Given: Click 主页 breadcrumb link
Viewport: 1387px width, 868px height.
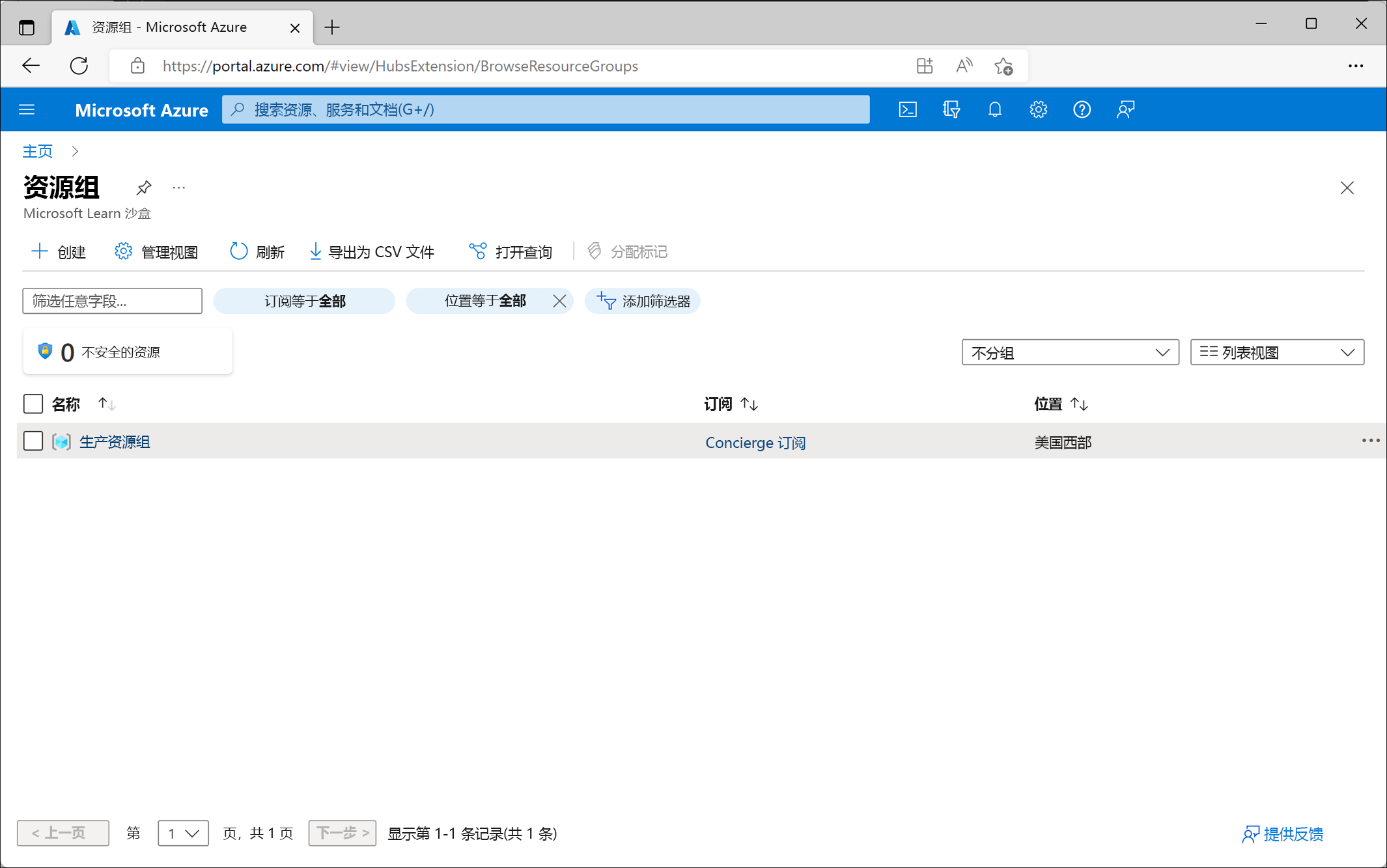Looking at the screenshot, I should 37,151.
